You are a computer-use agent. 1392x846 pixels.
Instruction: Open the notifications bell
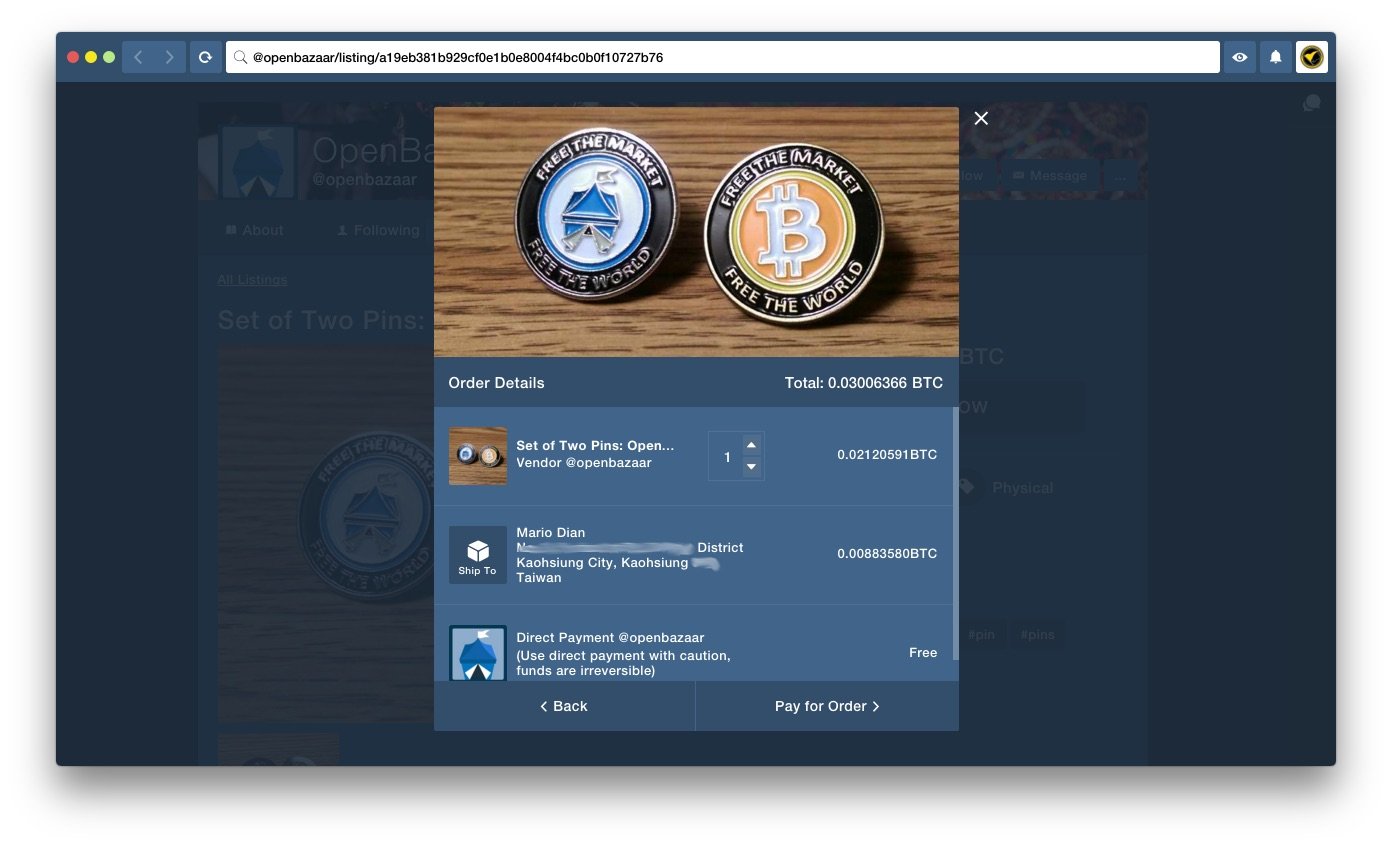pyautogui.click(x=1276, y=57)
